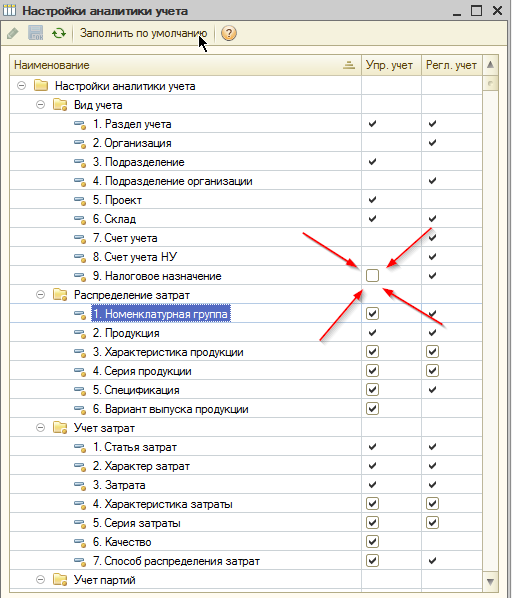This screenshot has width=512, height=598.
Task: Collapse the Учет партий group
Action: [x=40, y=580]
